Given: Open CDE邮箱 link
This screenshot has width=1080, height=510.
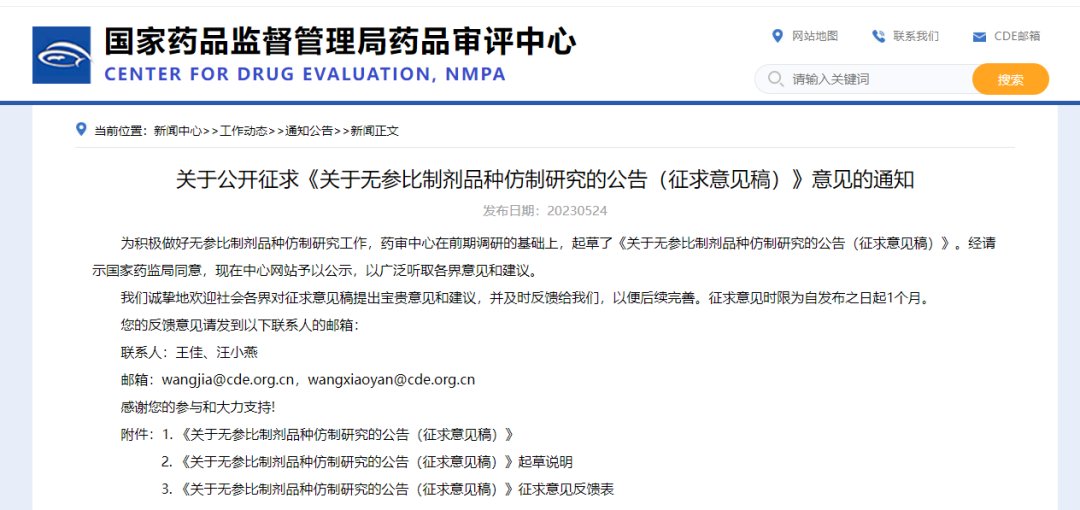Looking at the screenshot, I should click(x=1017, y=37).
